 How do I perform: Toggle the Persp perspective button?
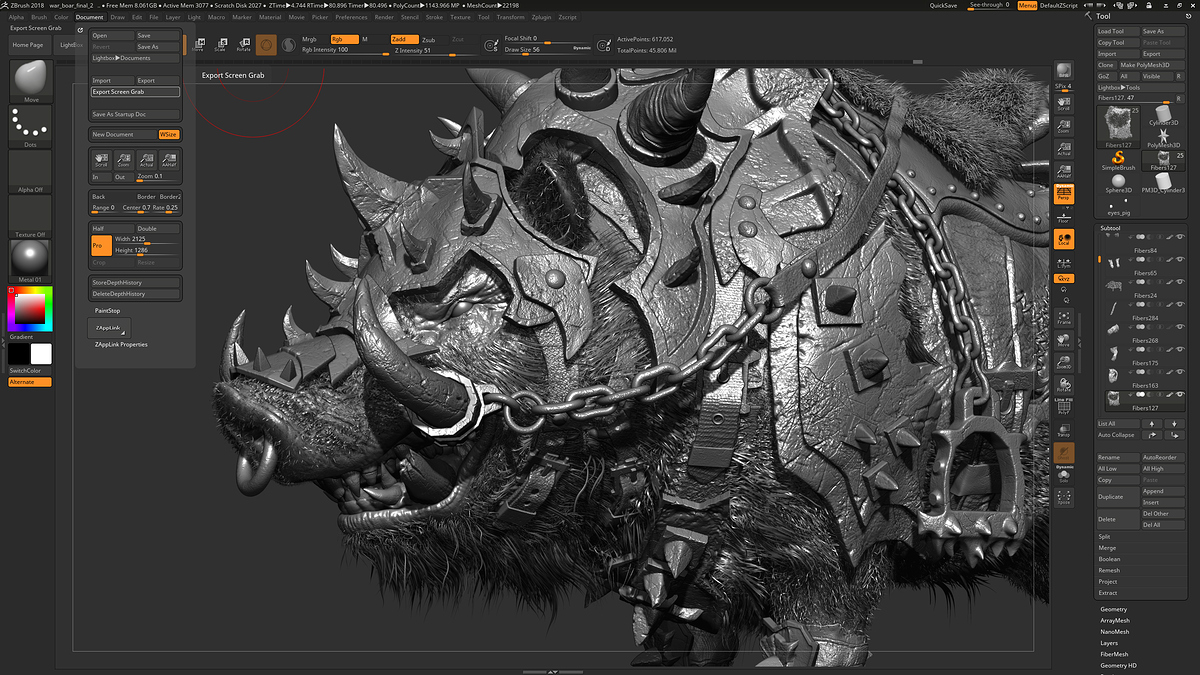point(1064,193)
